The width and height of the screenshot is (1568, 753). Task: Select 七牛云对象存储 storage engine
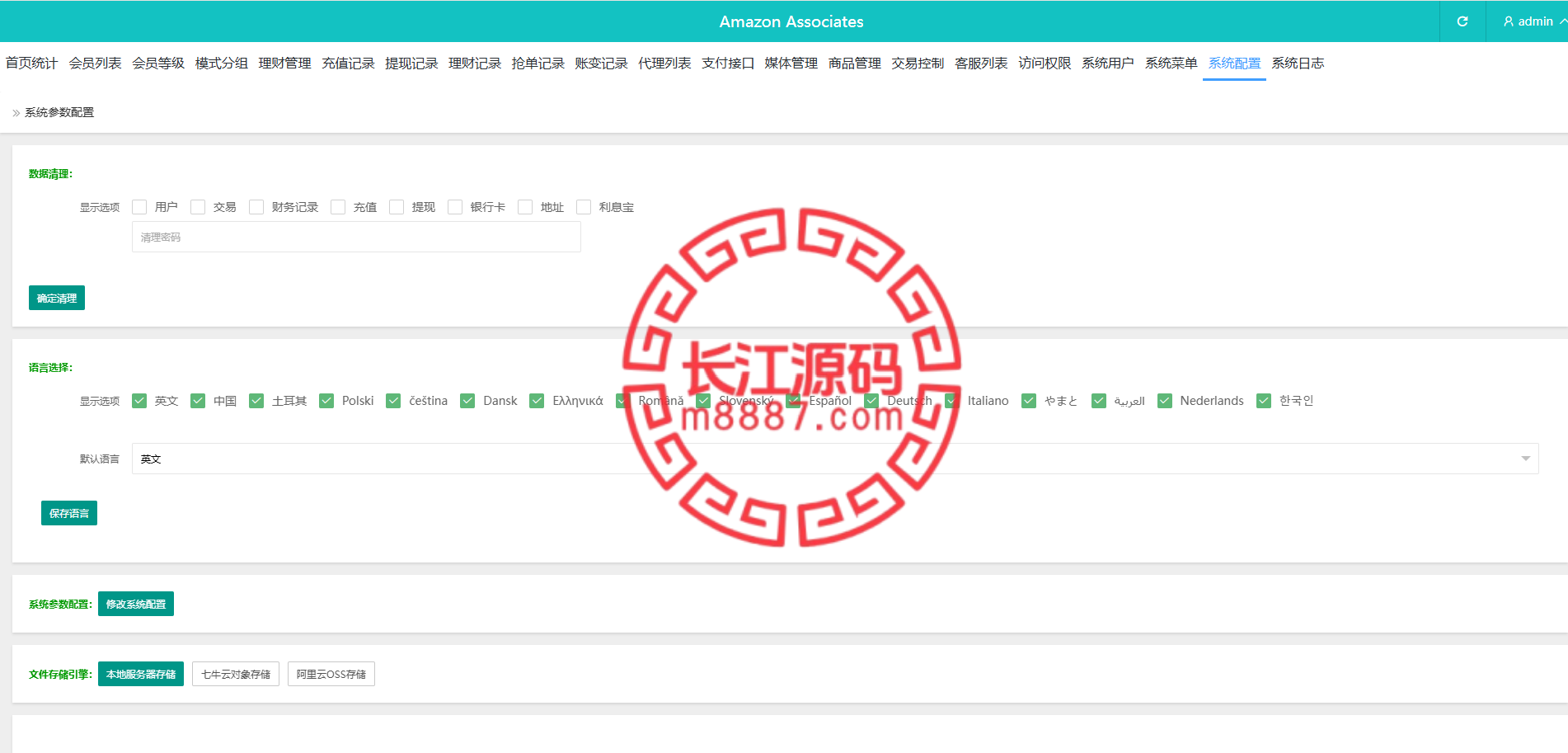[x=236, y=674]
